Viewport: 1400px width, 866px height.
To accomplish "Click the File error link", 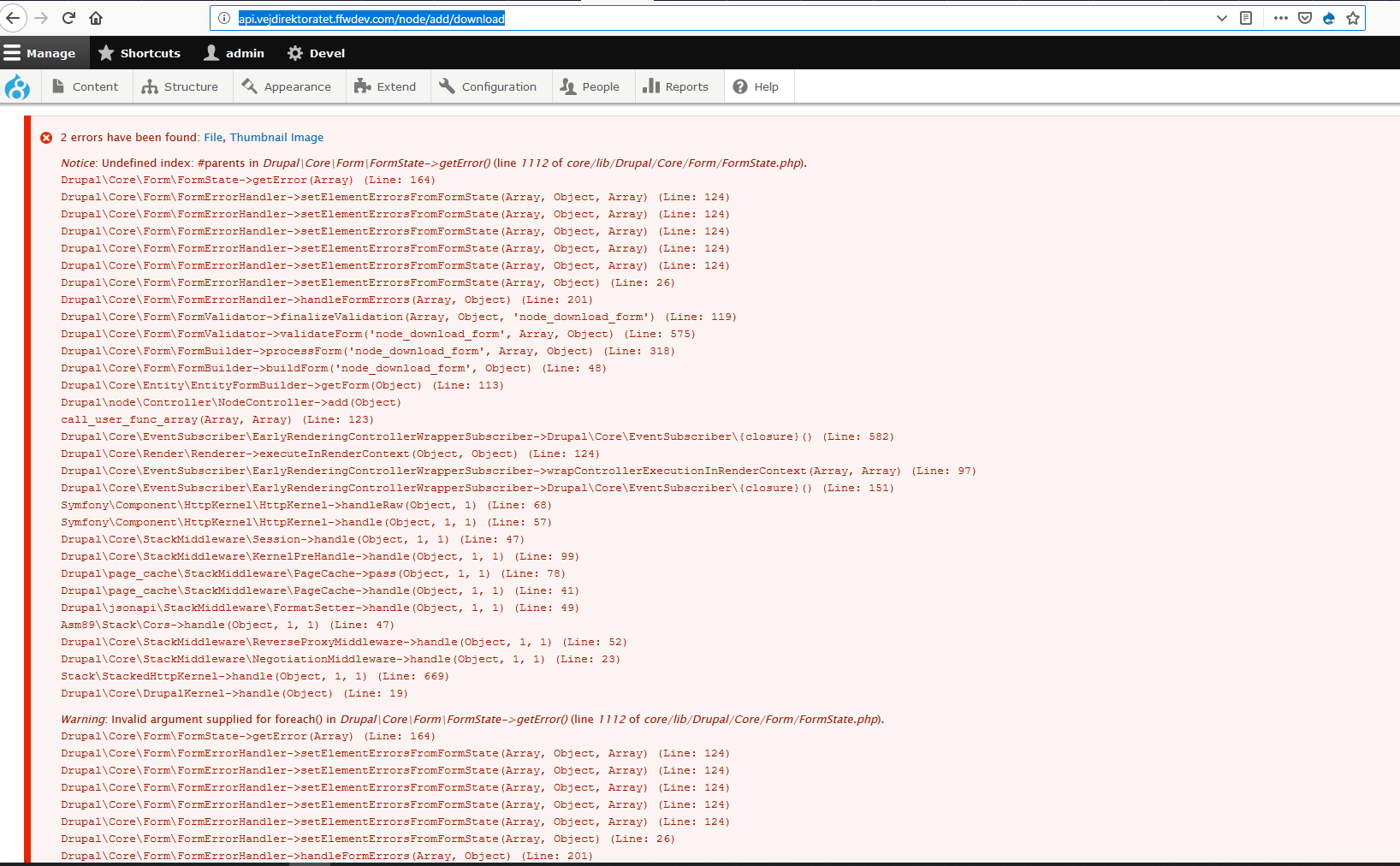I will tap(211, 137).
